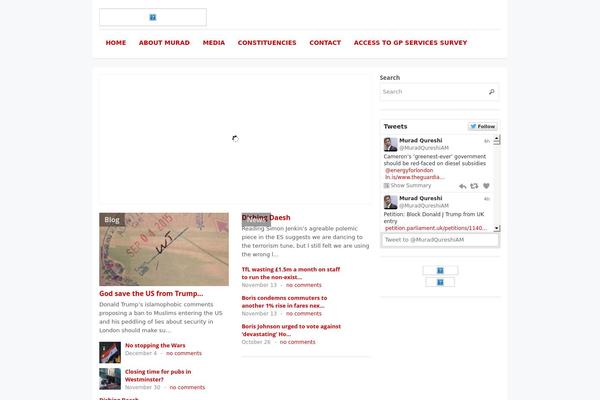Open the HOME menu item
This screenshot has width=600, height=400.
(x=116, y=43)
